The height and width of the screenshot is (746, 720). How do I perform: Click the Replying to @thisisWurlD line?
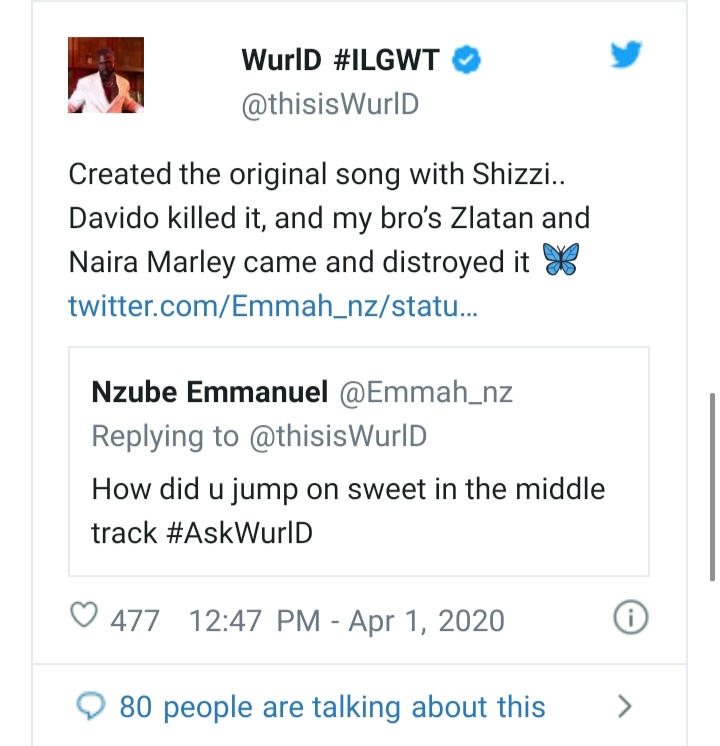pos(259,437)
